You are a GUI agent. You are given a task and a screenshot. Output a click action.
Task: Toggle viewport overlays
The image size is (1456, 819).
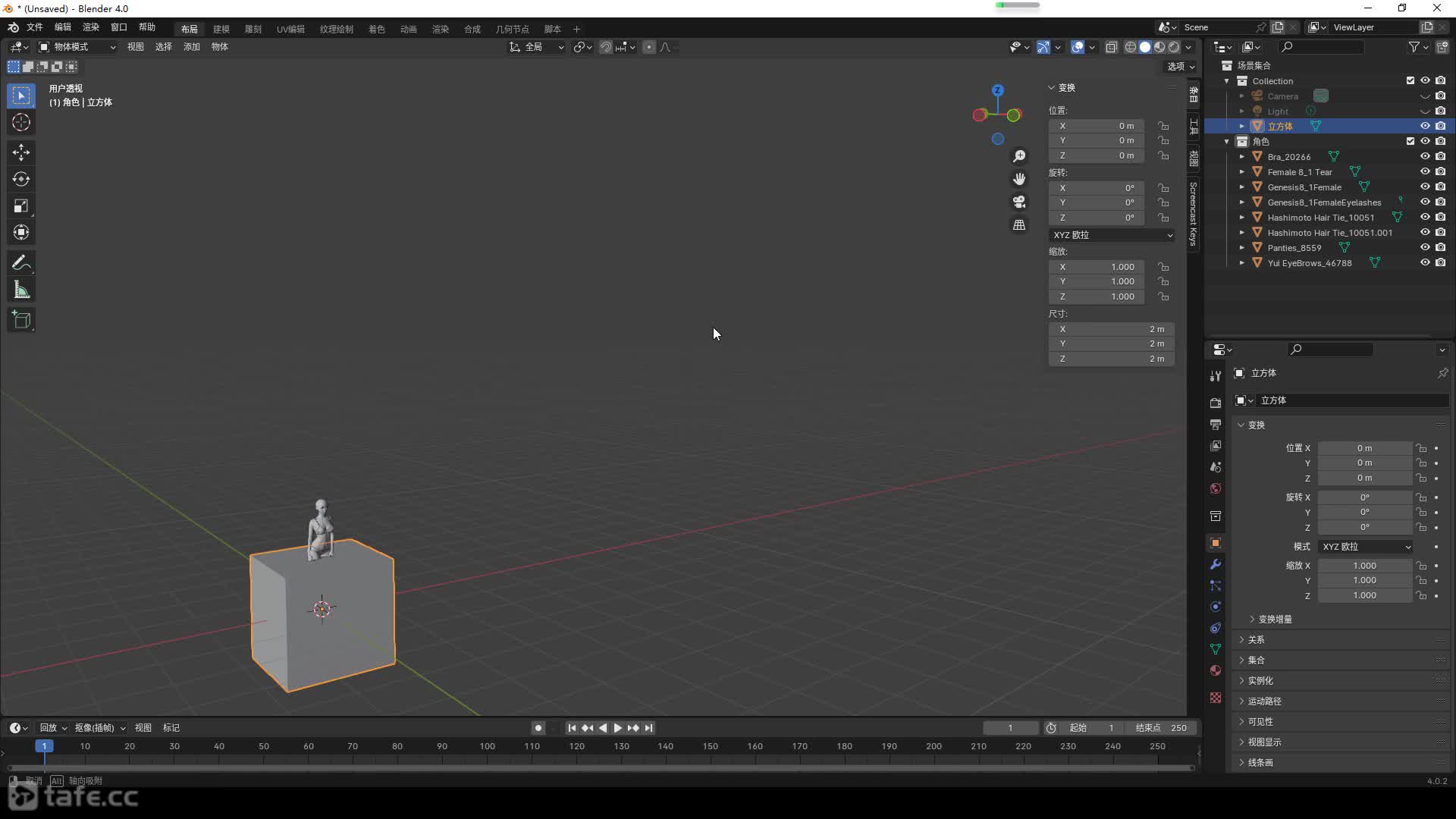coord(1078,47)
